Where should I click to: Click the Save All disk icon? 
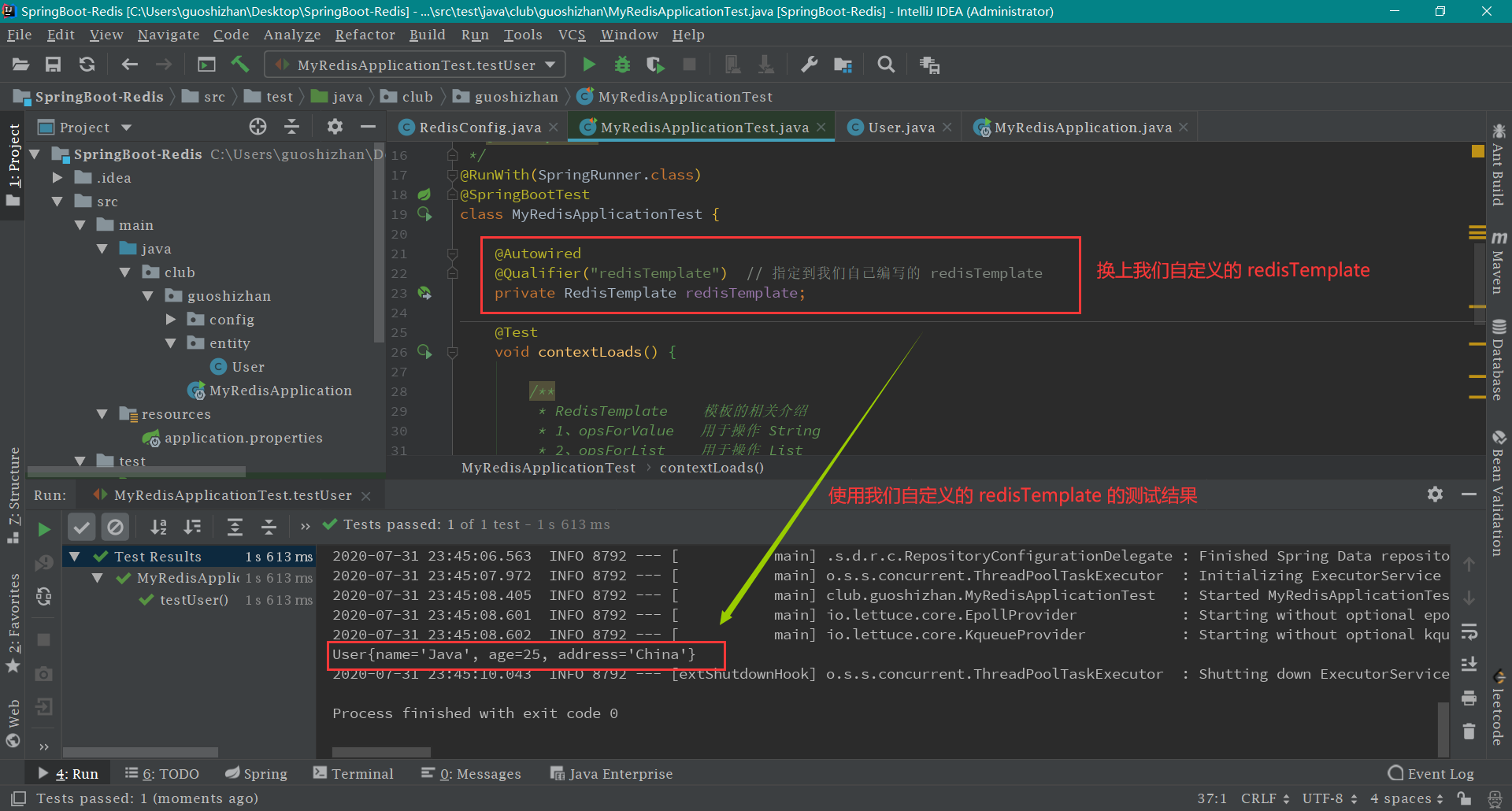(53, 65)
